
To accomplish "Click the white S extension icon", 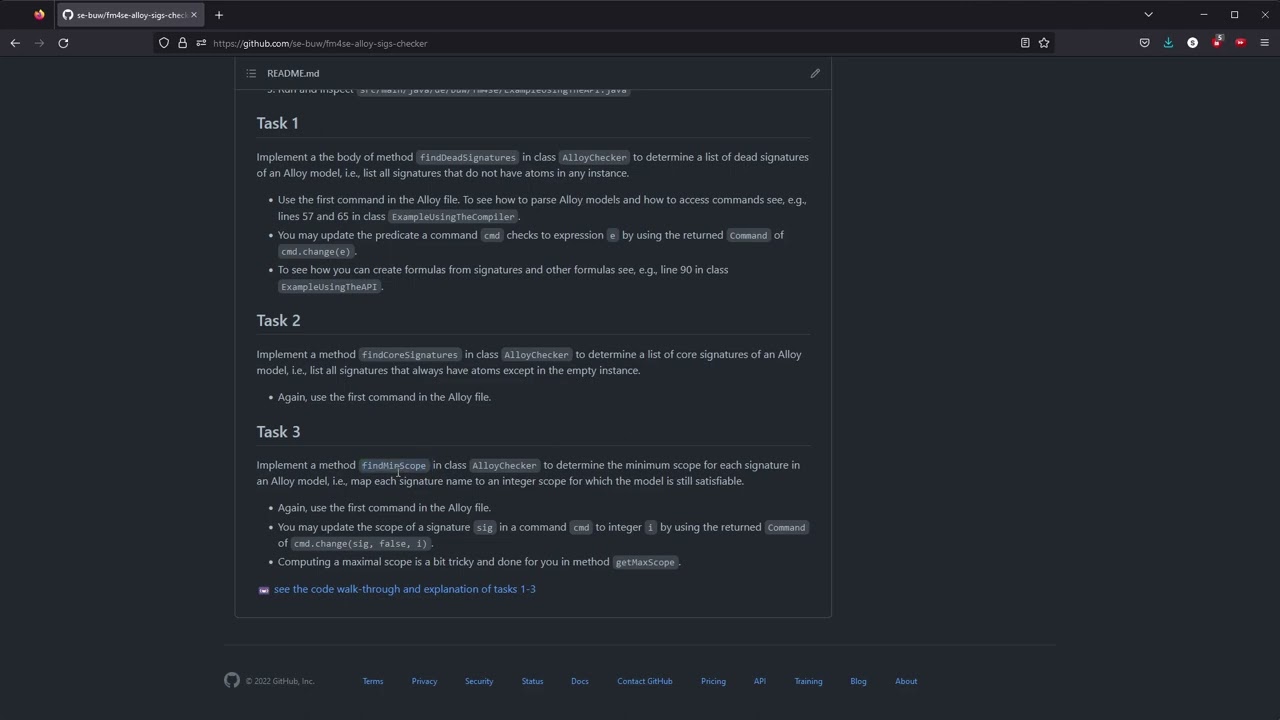I will tap(1192, 43).
